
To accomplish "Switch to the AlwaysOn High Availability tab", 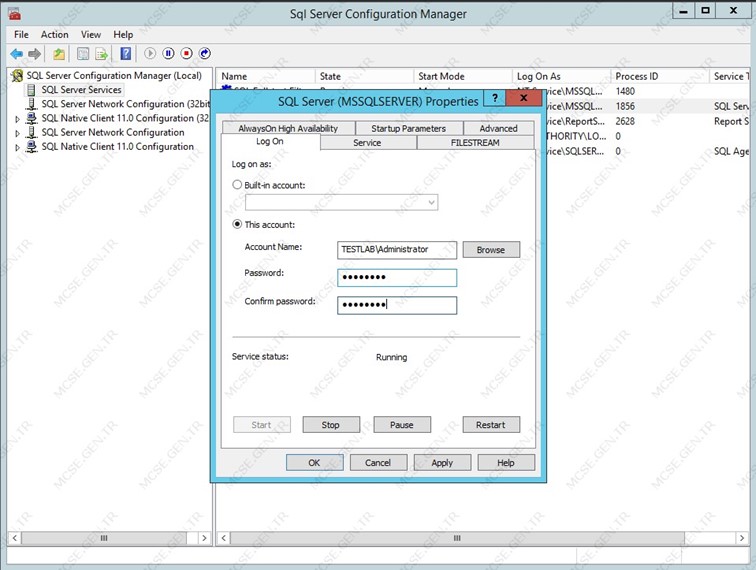I will point(288,128).
